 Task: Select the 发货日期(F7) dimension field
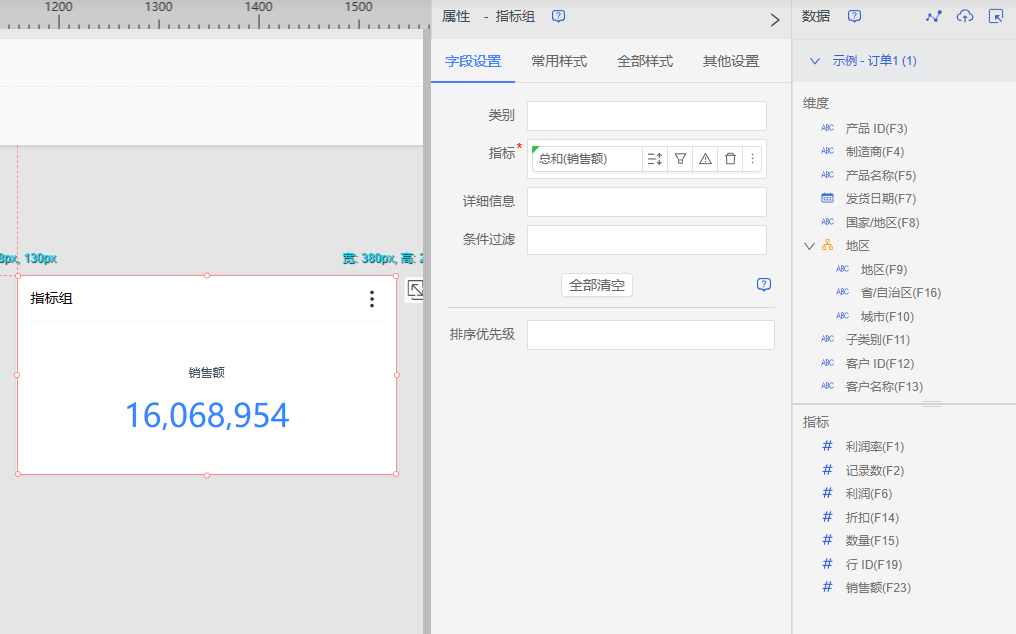[x=880, y=199]
